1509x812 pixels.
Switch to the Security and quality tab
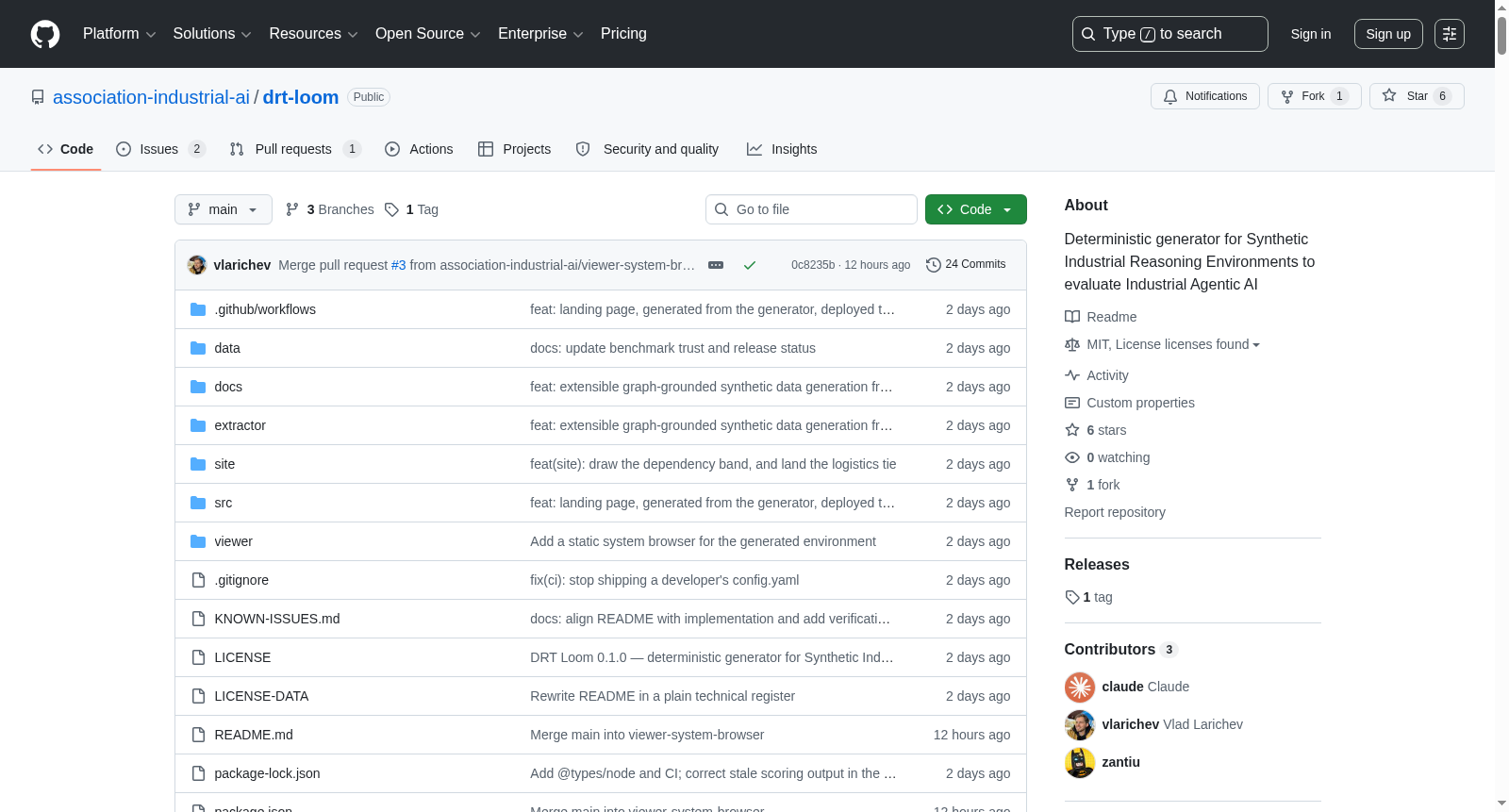point(647,149)
